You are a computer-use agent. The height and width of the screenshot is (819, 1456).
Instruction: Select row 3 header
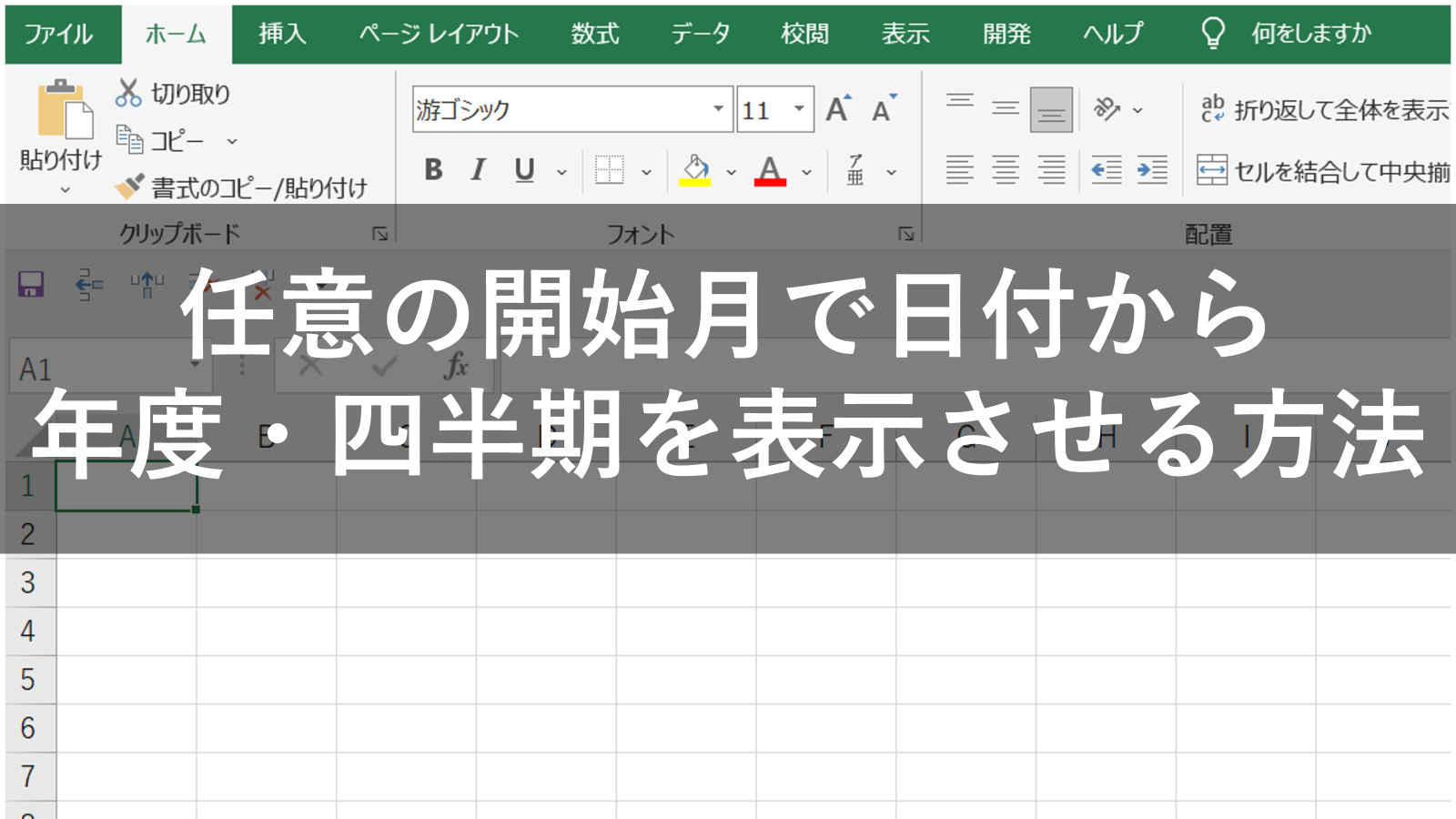(x=28, y=582)
